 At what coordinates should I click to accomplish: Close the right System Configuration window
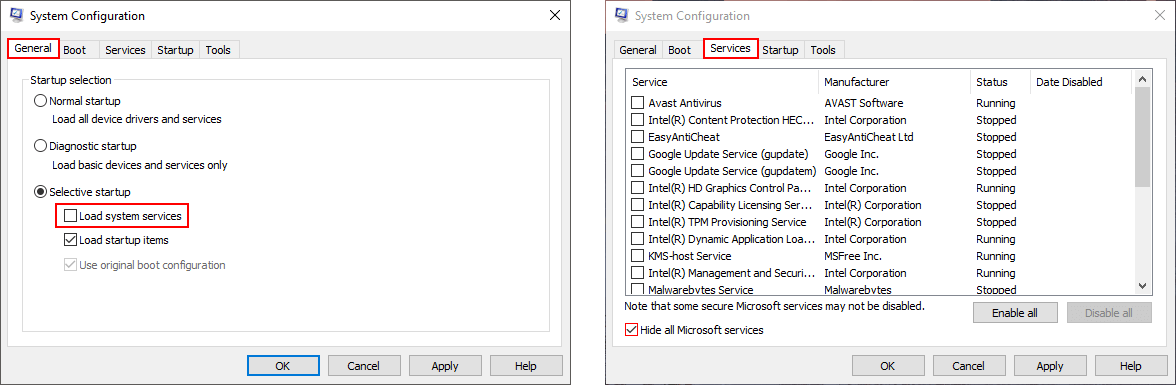tap(1160, 15)
